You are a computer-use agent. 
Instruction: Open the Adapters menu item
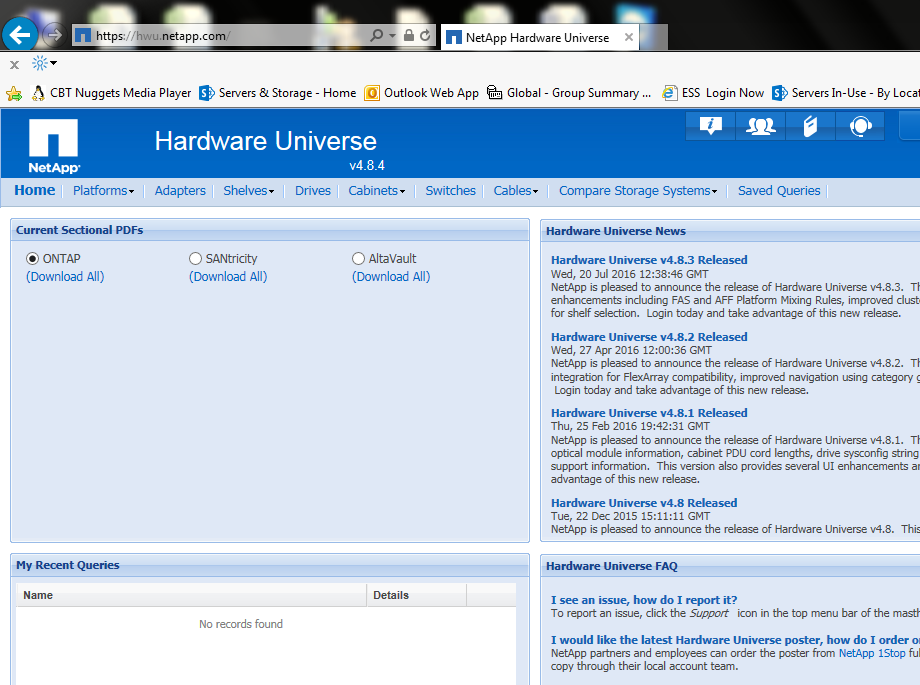[x=180, y=191]
